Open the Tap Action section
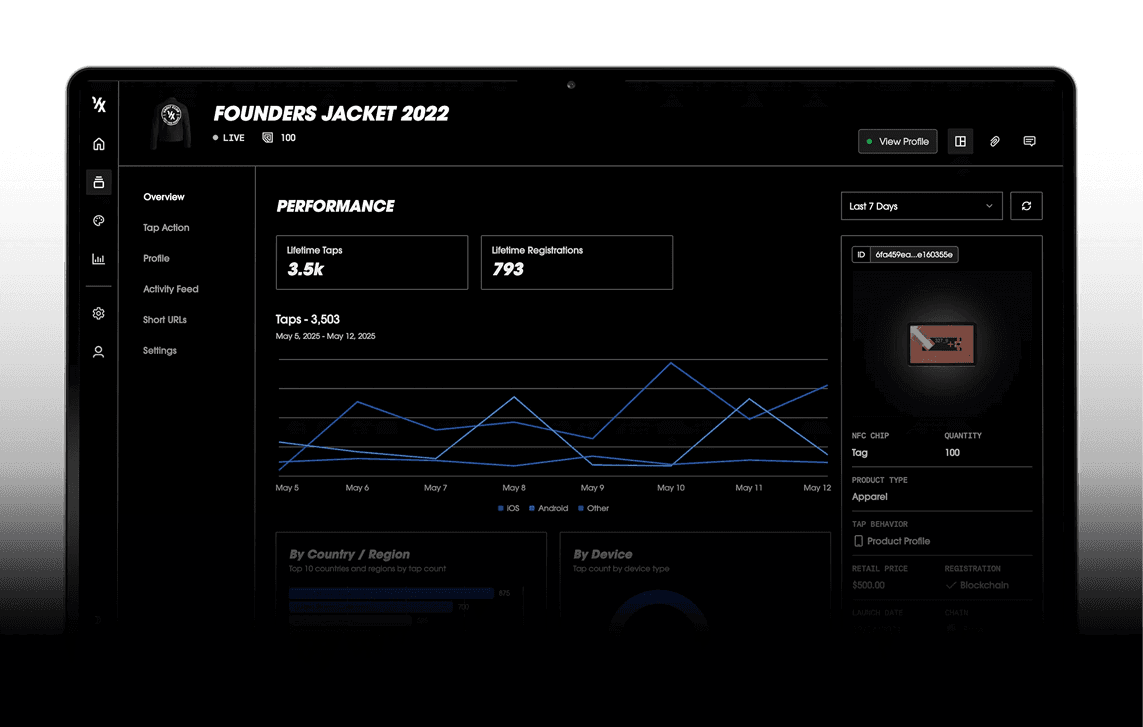The width and height of the screenshot is (1143, 727). click(x=166, y=228)
